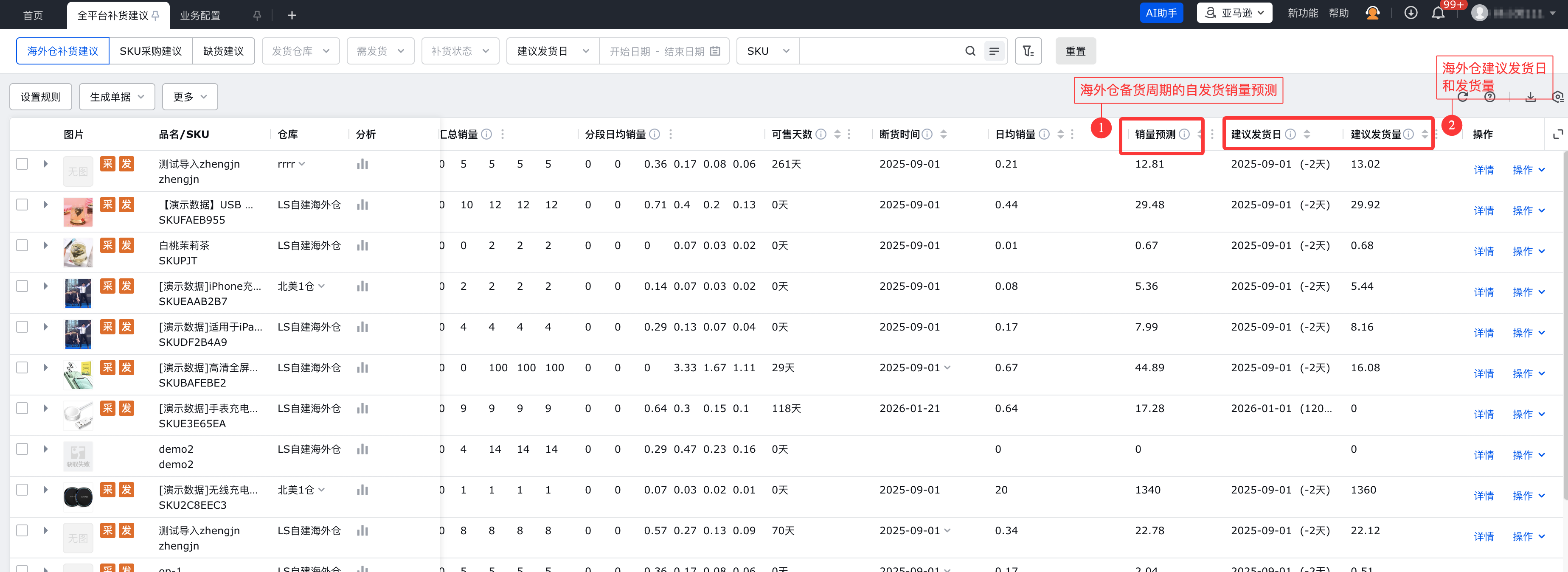
Task: Switch to SKU采购建议 tab
Action: coord(150,51)
